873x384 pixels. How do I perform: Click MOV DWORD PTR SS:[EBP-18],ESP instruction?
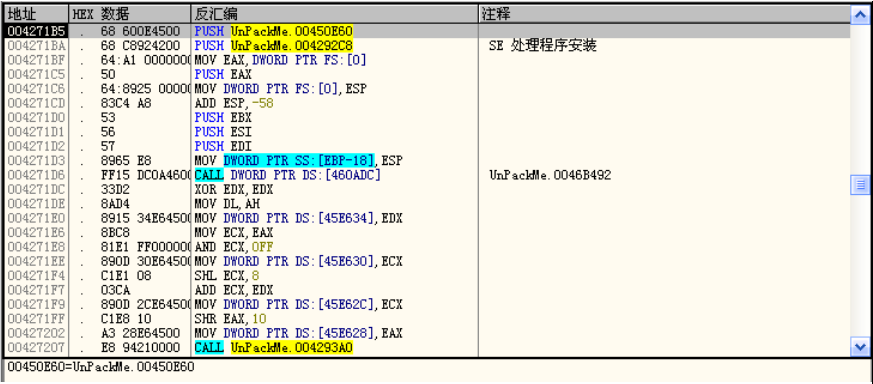point(298,160)
